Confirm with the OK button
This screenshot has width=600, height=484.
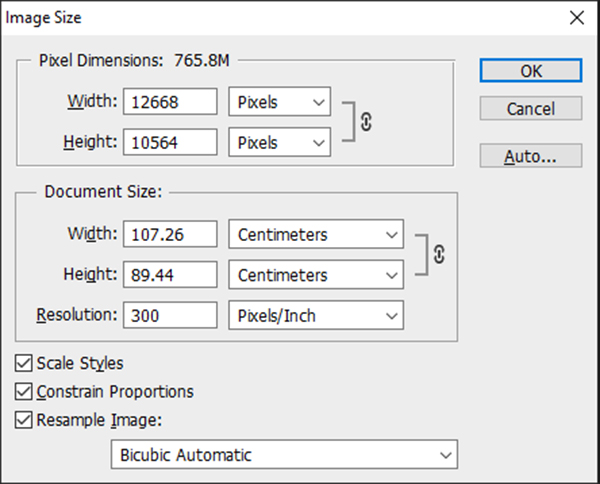(531, 70)
